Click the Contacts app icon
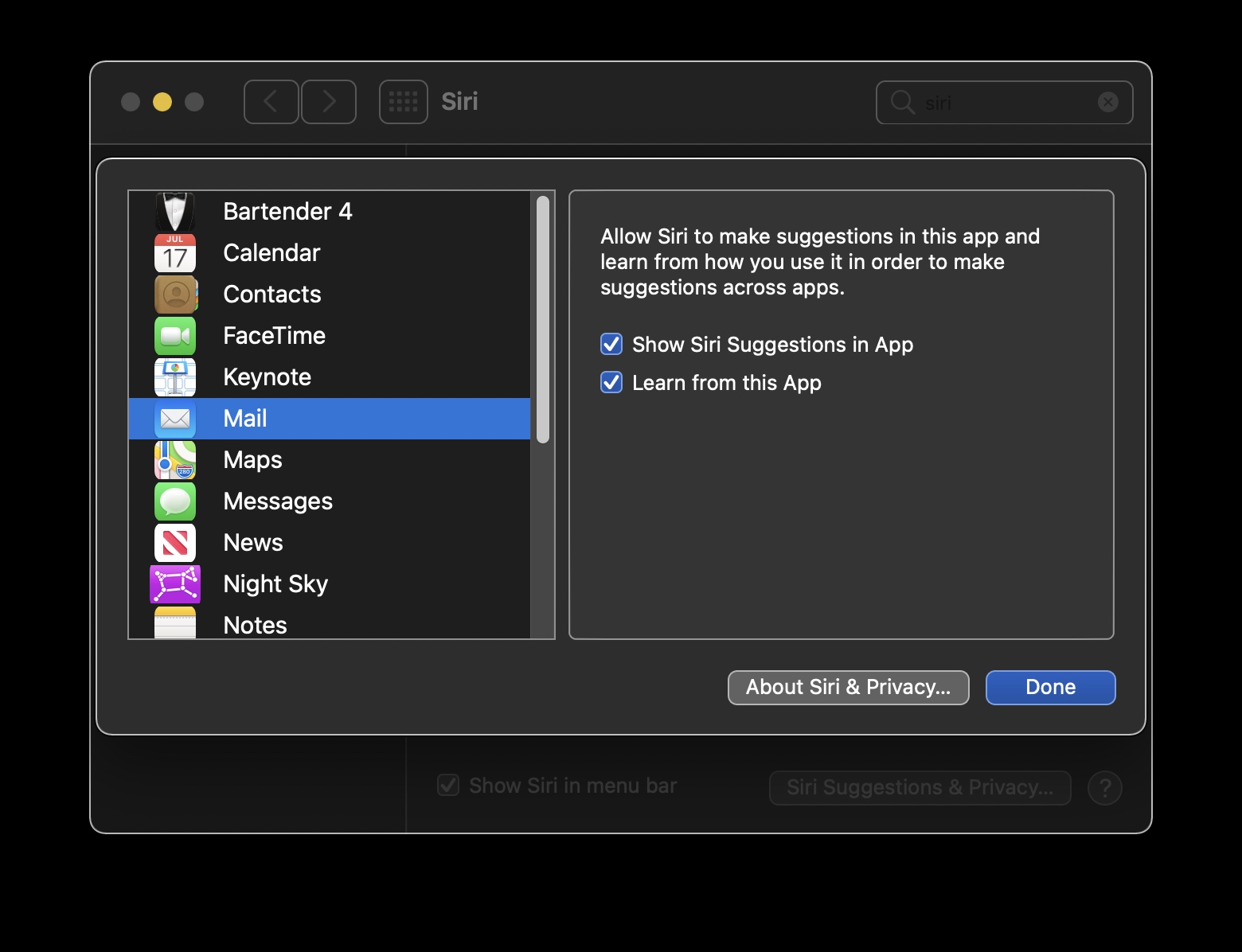This screenshot has width=1242, height=952. 175,295
